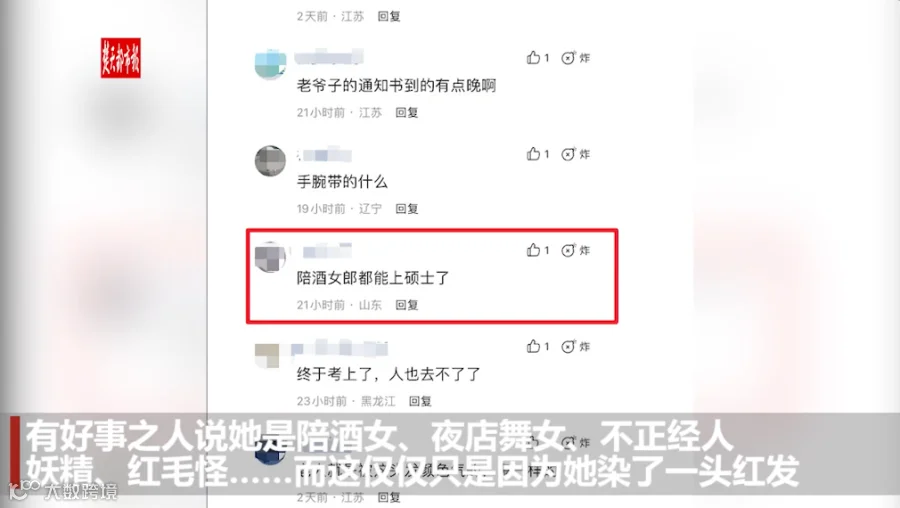Click the 炸 icon on 终于考上了 comment
The width and height of the screenshot is (900, 508).
point(576,347)
